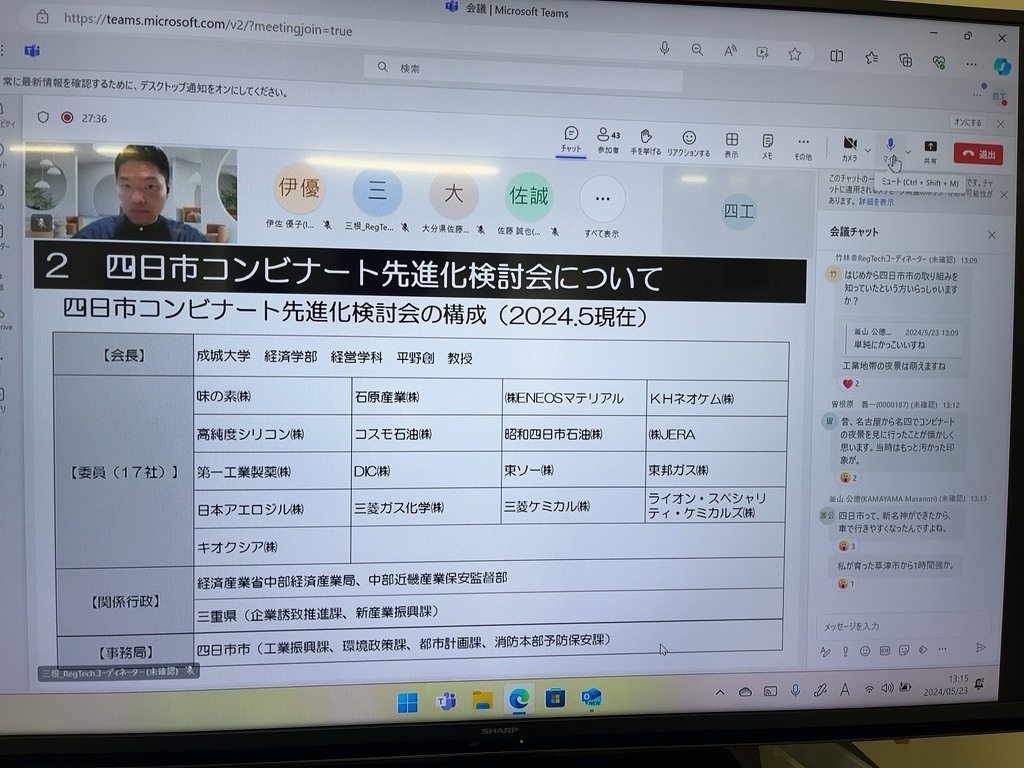Open the メモ meeting notes
The width and height of the screenshot is (1024, 768).
(767, 146)
